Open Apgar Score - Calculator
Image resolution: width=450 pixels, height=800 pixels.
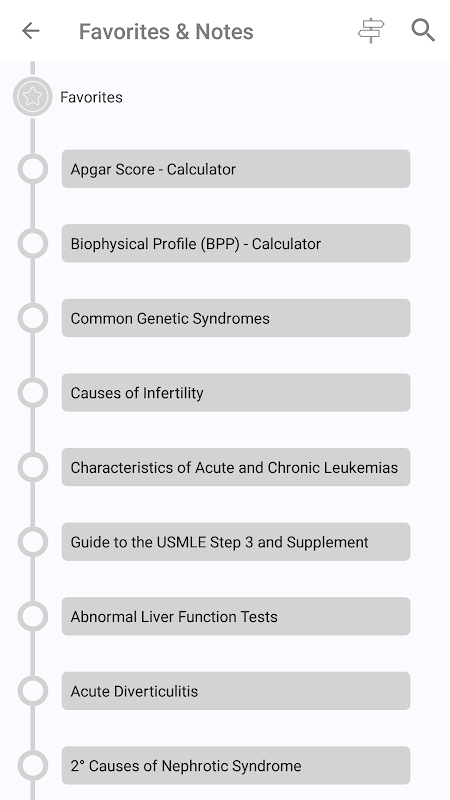pos(236,169)
